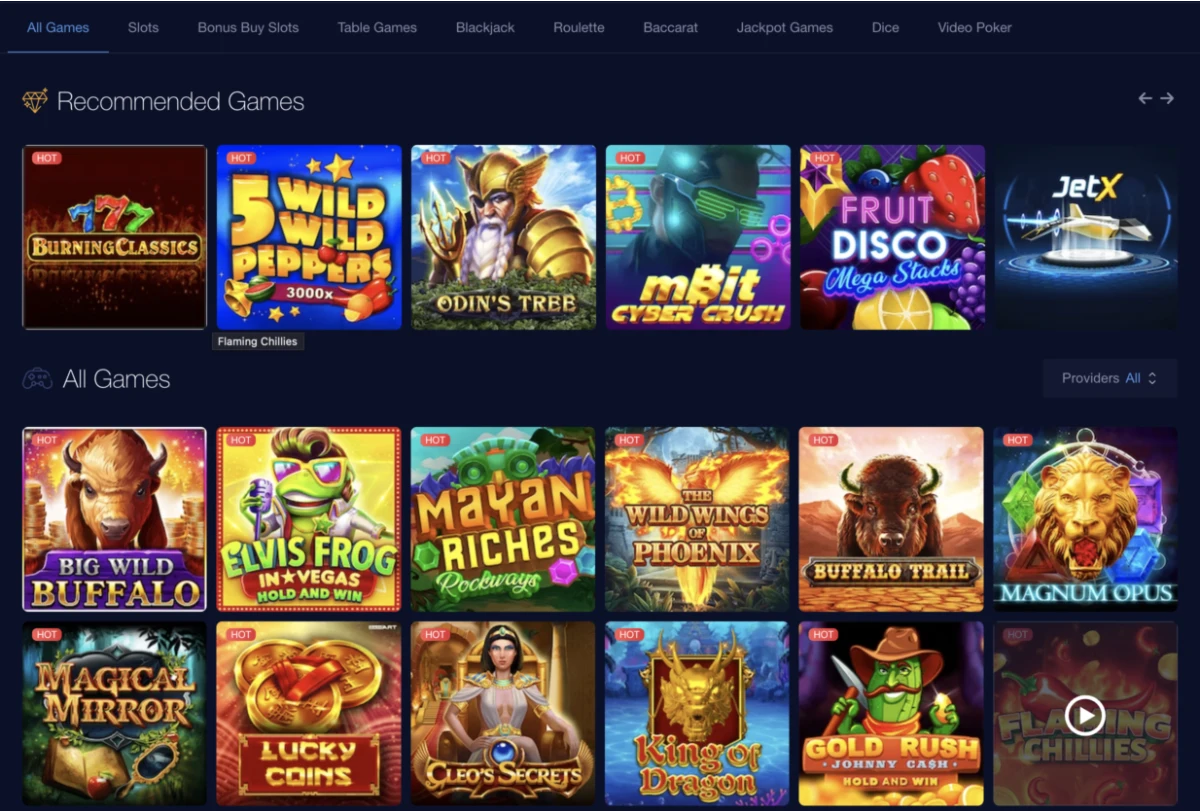Switch to the Slots tab
The height and width of the screenshot is (811, 1200).
tap(143, 27)
